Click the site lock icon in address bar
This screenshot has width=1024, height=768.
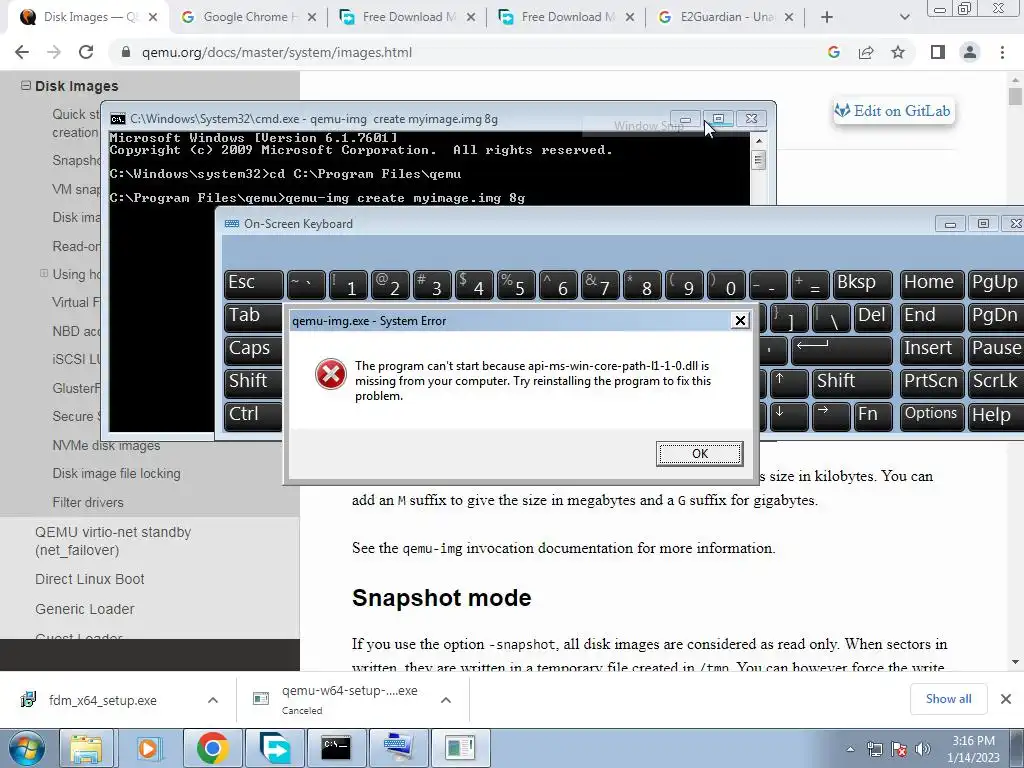(x=126, y=52)
